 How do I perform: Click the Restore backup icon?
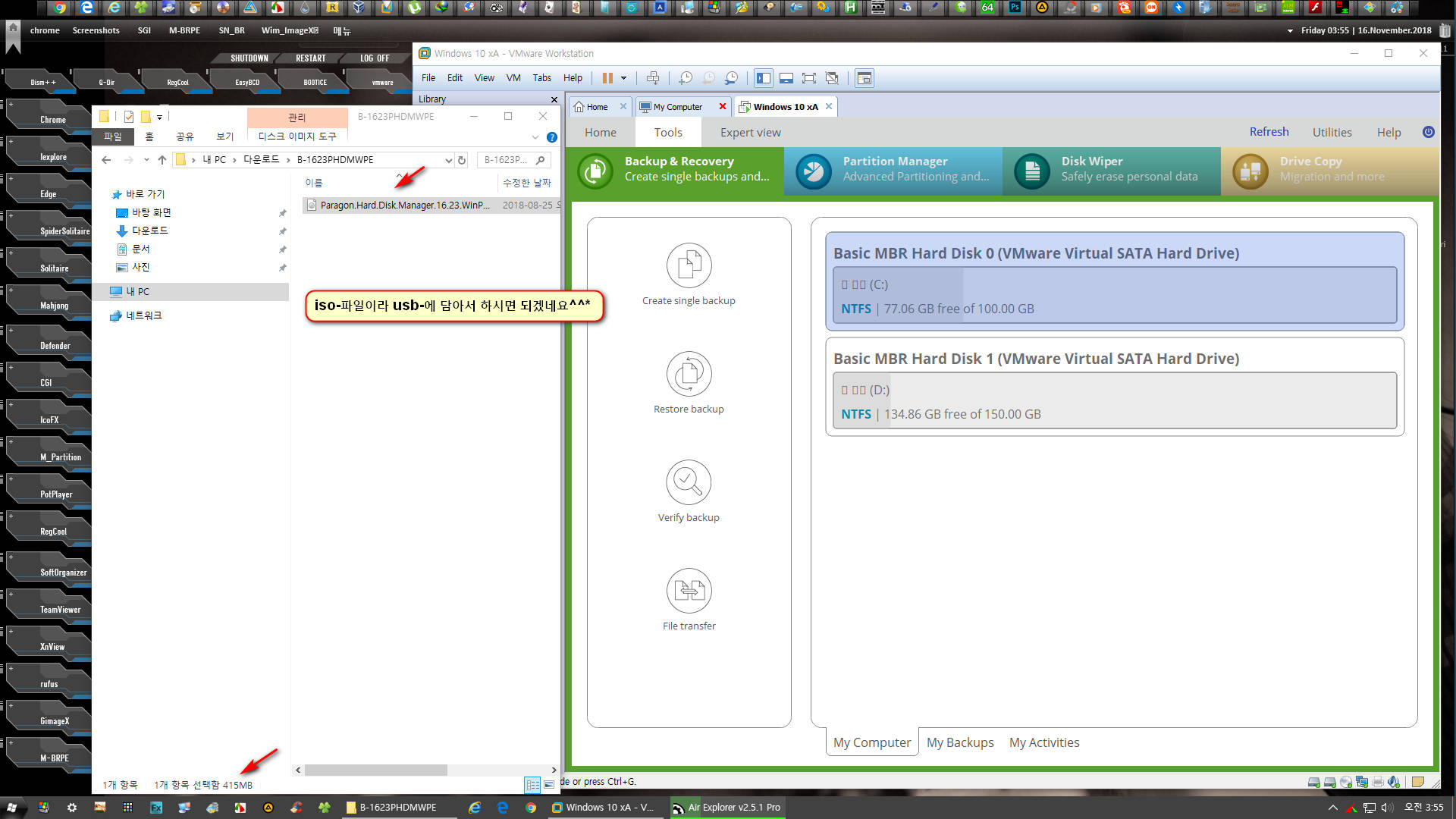pos(689,374)
